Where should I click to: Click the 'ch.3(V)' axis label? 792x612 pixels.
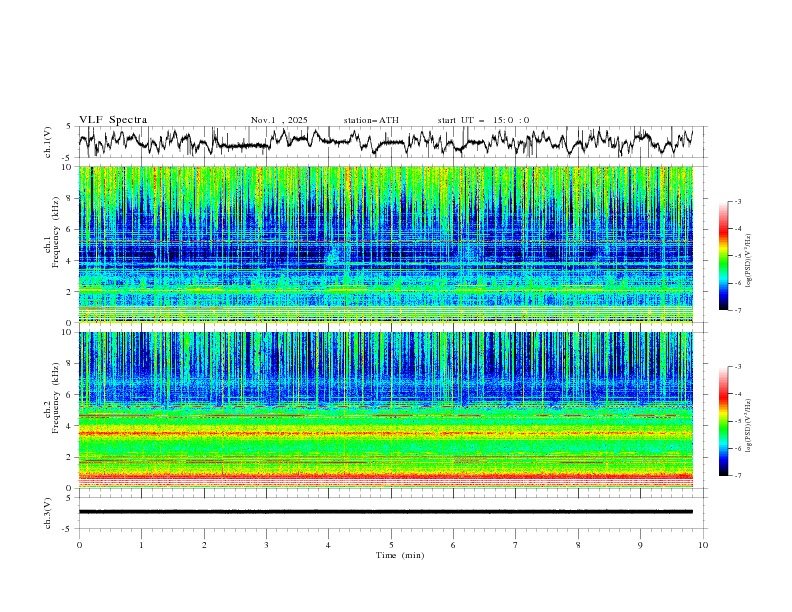point(48,513)
